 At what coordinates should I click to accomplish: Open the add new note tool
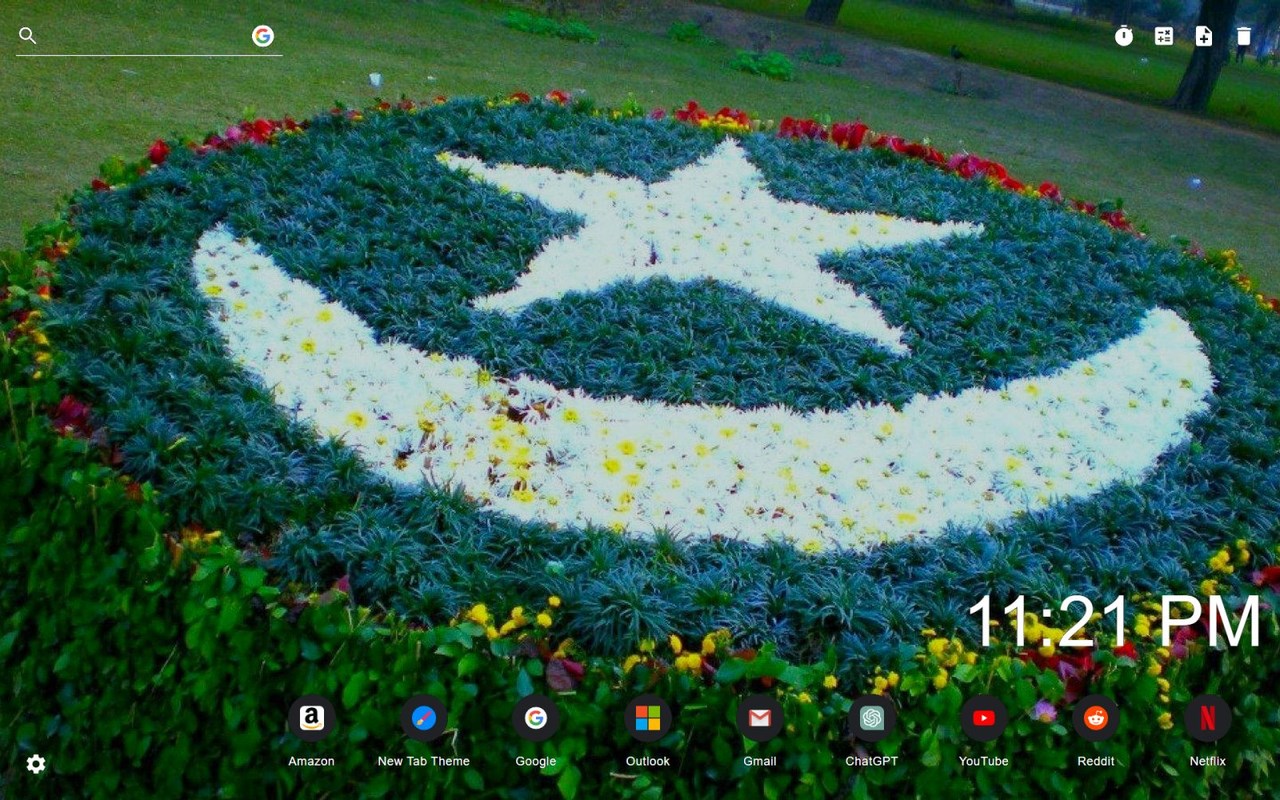[x=1204, y=36]
